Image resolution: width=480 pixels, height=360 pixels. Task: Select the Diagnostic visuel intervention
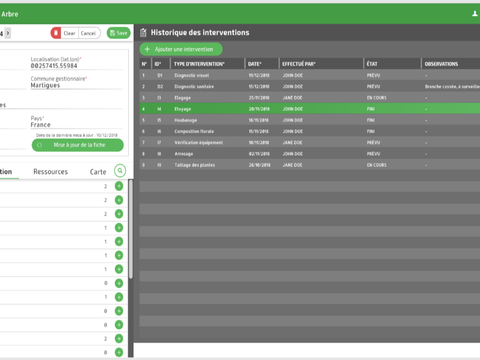pyautogui.click(x=310, y=75)
